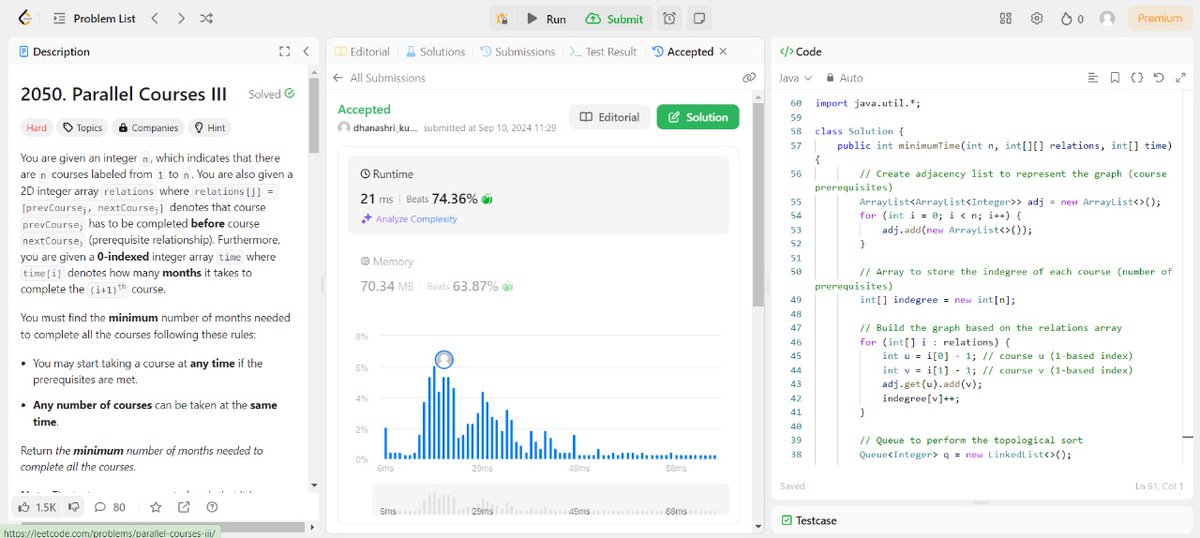
Task: Switch to the Editorial tab
Action: click(x=362, y=51)
